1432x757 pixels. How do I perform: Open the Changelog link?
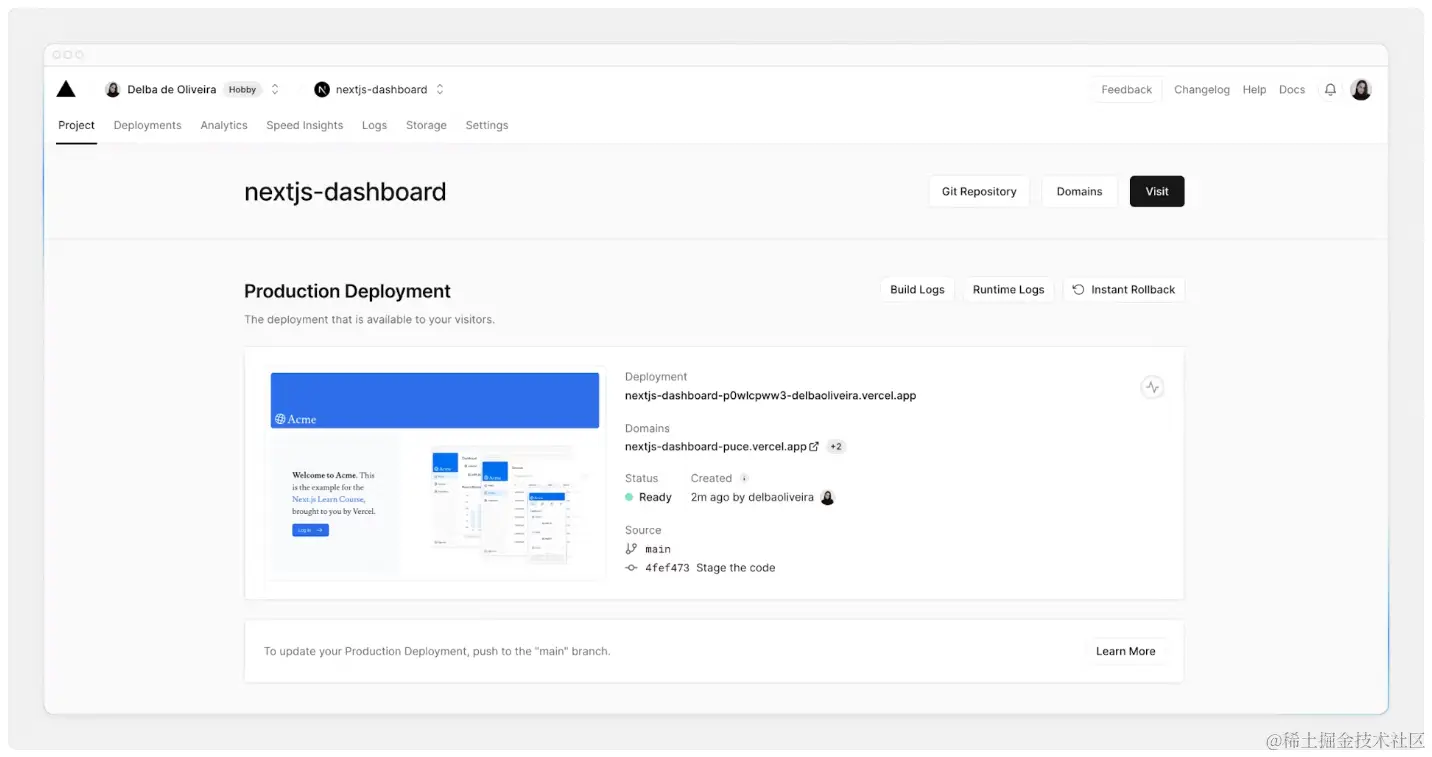click(x=1202, y=90)
